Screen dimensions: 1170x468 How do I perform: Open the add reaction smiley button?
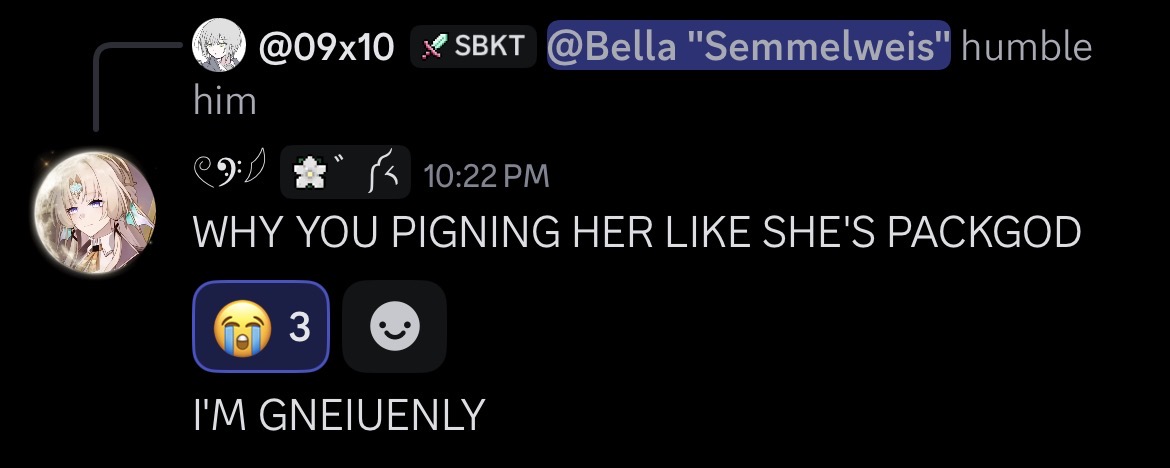point(394,327)
